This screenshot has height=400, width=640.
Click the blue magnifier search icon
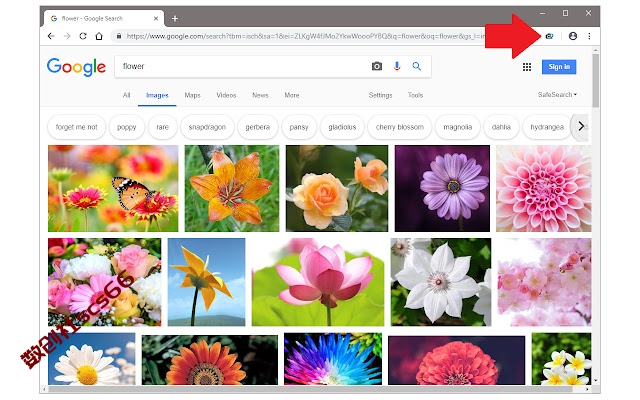click(416, 66)
